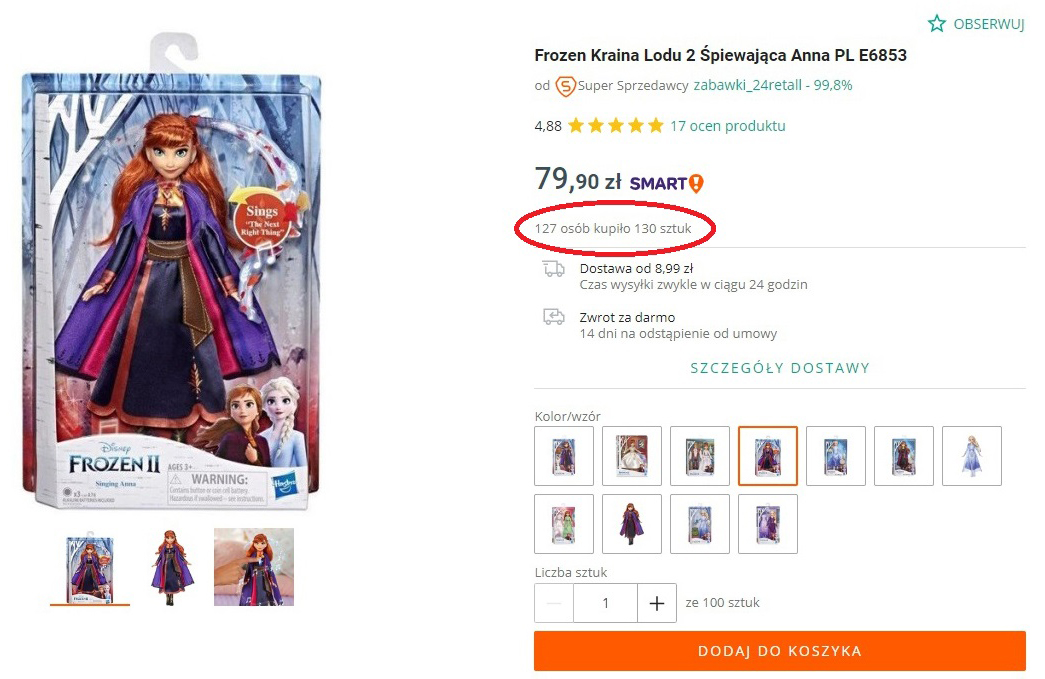Open the 17 ocen produktu reviews

[x=727, y=126]
